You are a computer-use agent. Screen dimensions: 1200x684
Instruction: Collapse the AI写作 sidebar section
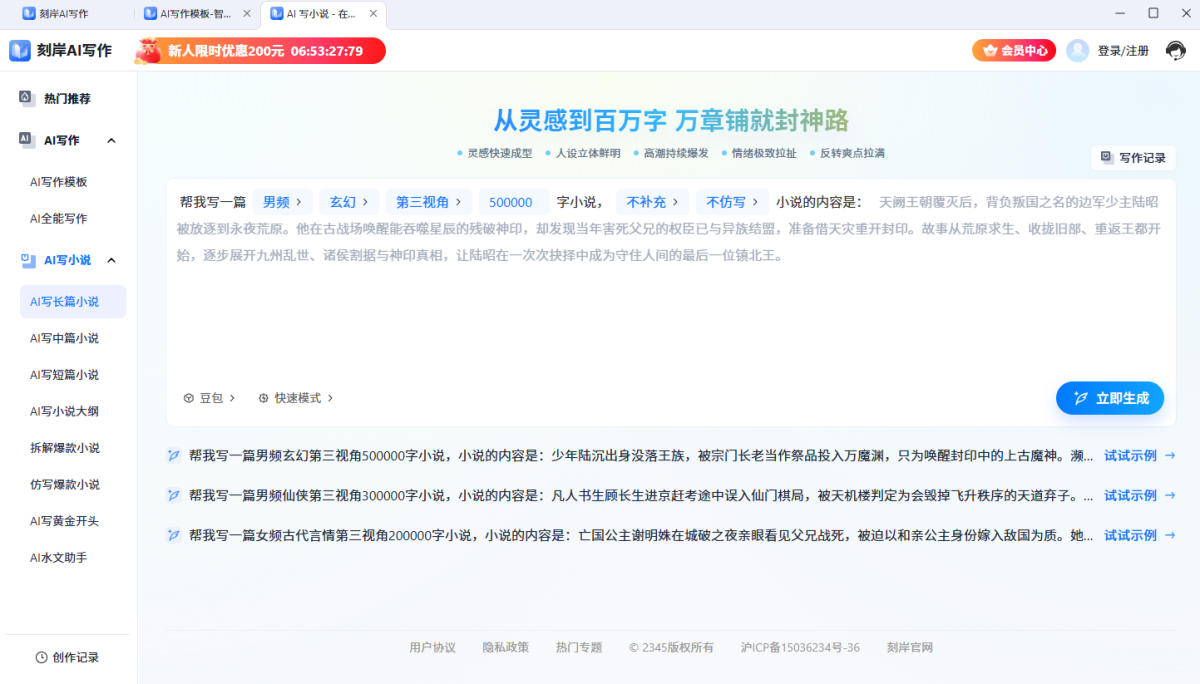[111, 140]
